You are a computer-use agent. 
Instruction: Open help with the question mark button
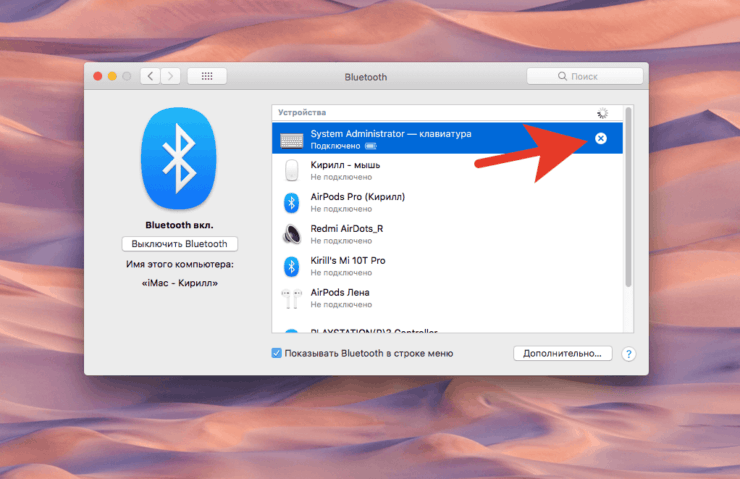click(629, 354)
